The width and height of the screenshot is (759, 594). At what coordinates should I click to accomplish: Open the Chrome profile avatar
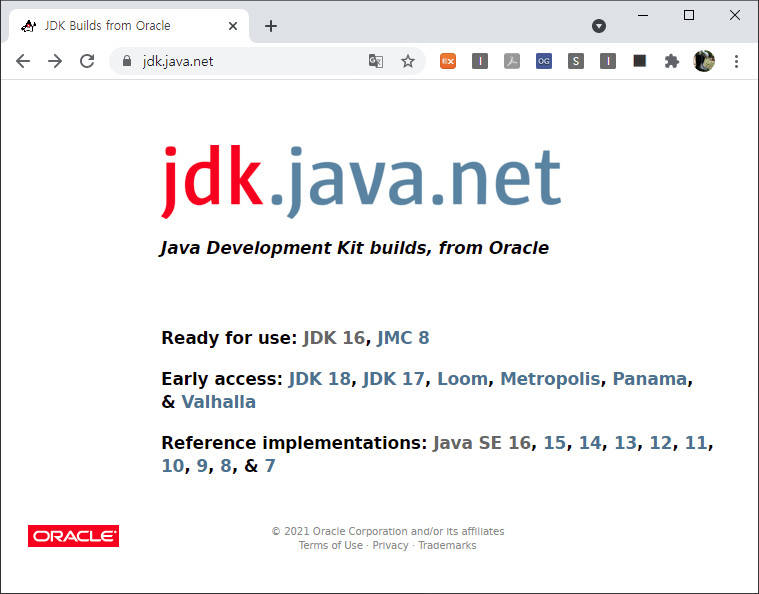704,61
